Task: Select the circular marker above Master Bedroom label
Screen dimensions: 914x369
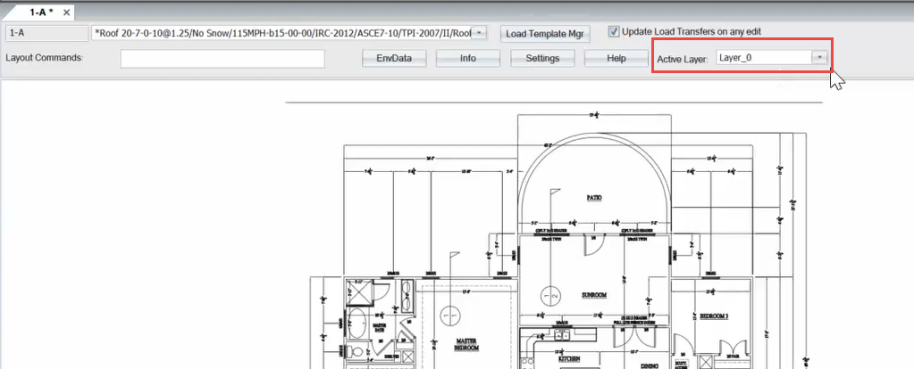Action: point(448,315)
